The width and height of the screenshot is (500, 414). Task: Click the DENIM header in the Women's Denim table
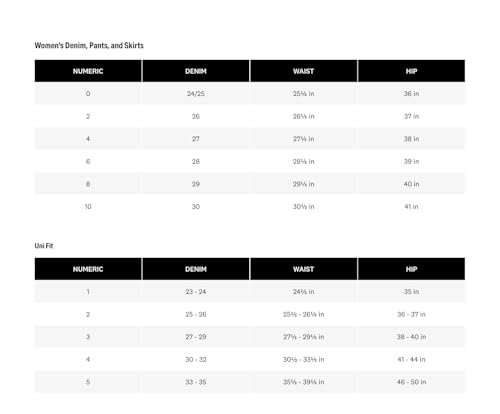[196, 71]
